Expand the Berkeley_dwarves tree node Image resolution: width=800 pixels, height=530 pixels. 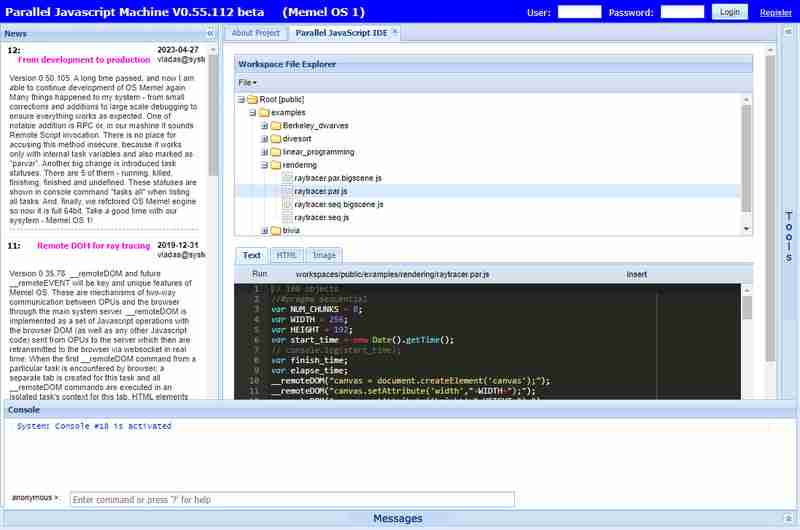[265, 125]
